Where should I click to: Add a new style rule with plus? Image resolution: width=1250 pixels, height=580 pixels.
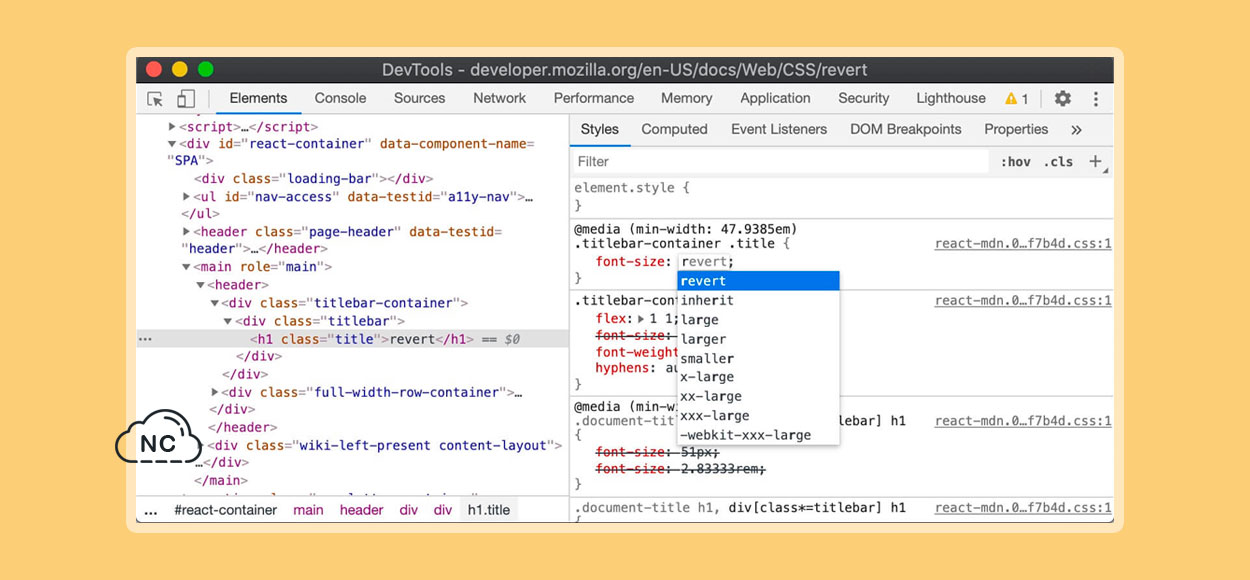[1096, 161]
